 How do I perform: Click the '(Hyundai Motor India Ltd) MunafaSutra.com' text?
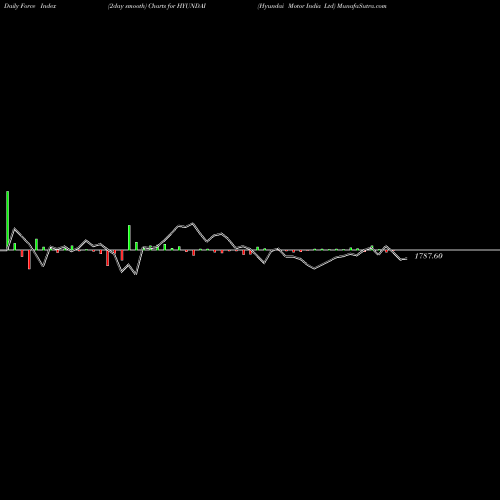pos(322,6)
